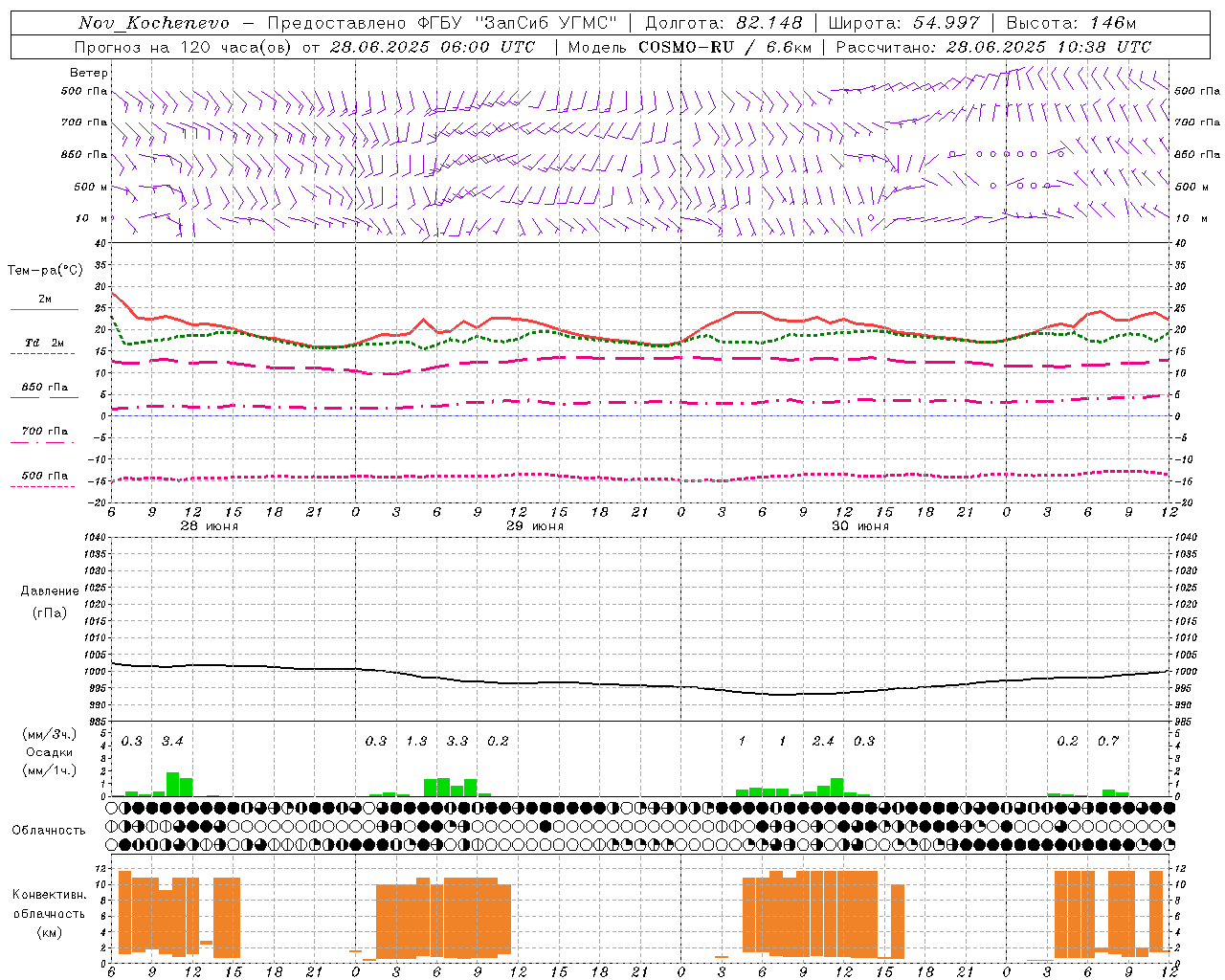The height and width of the screenshot is (980, 1225).
Task: Click the Nov_Kochenevo station title
Action: pyautogui.click(x=154, y=23)
